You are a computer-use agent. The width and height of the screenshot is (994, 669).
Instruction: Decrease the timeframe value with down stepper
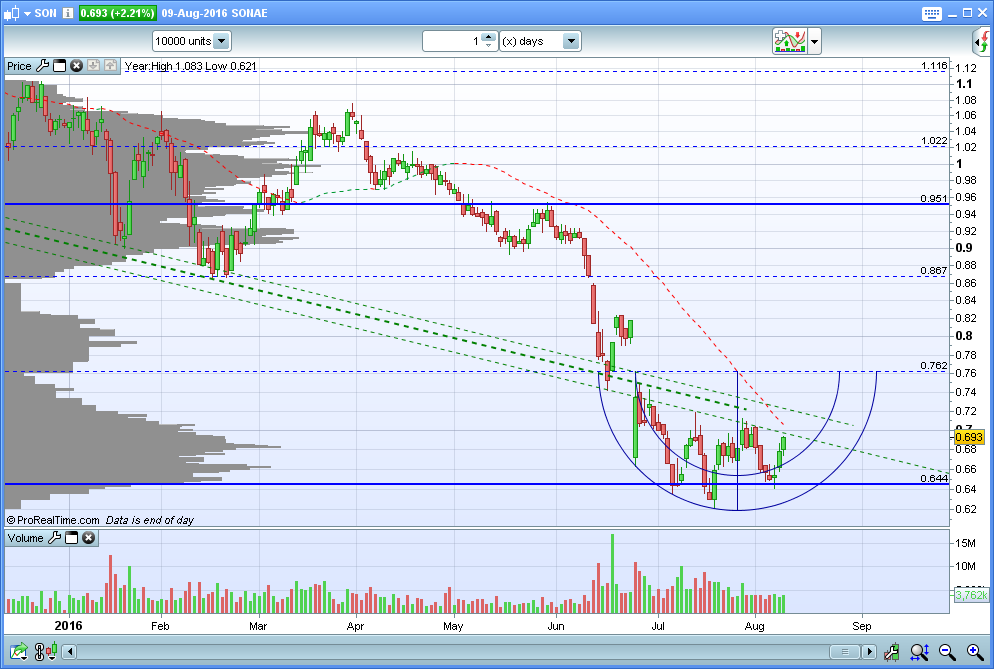[488, 46]
